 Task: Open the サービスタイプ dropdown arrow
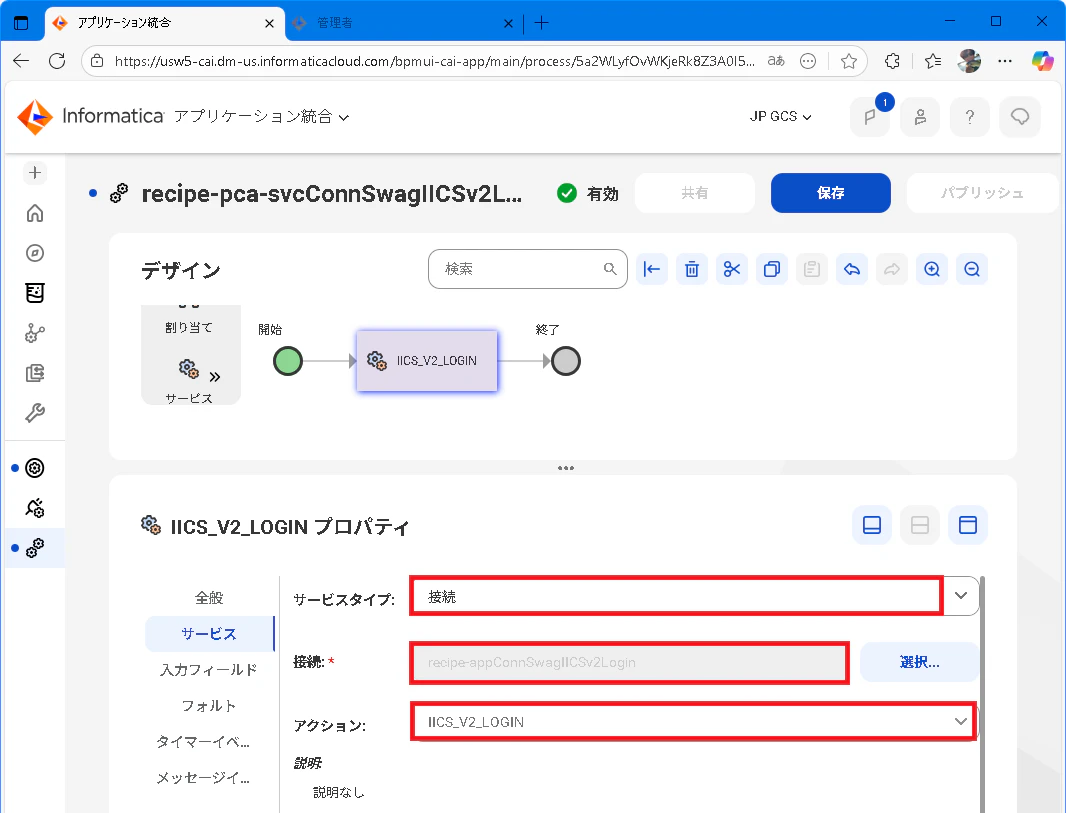[x=961, y=595]
